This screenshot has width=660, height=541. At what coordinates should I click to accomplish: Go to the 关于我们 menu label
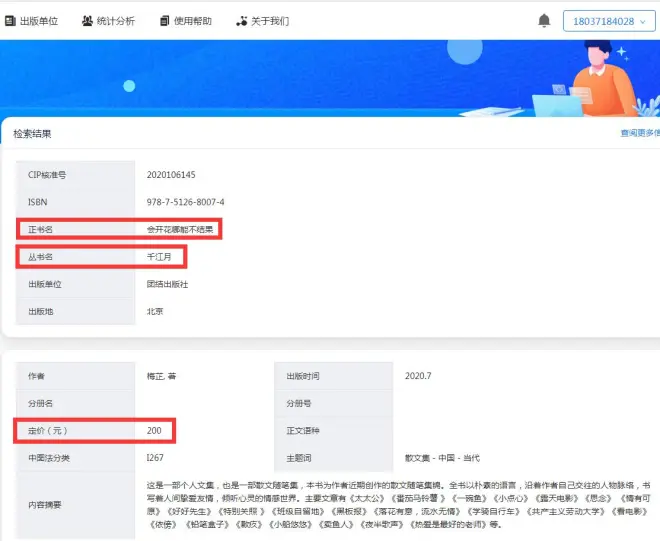click(x=270, y=20)
